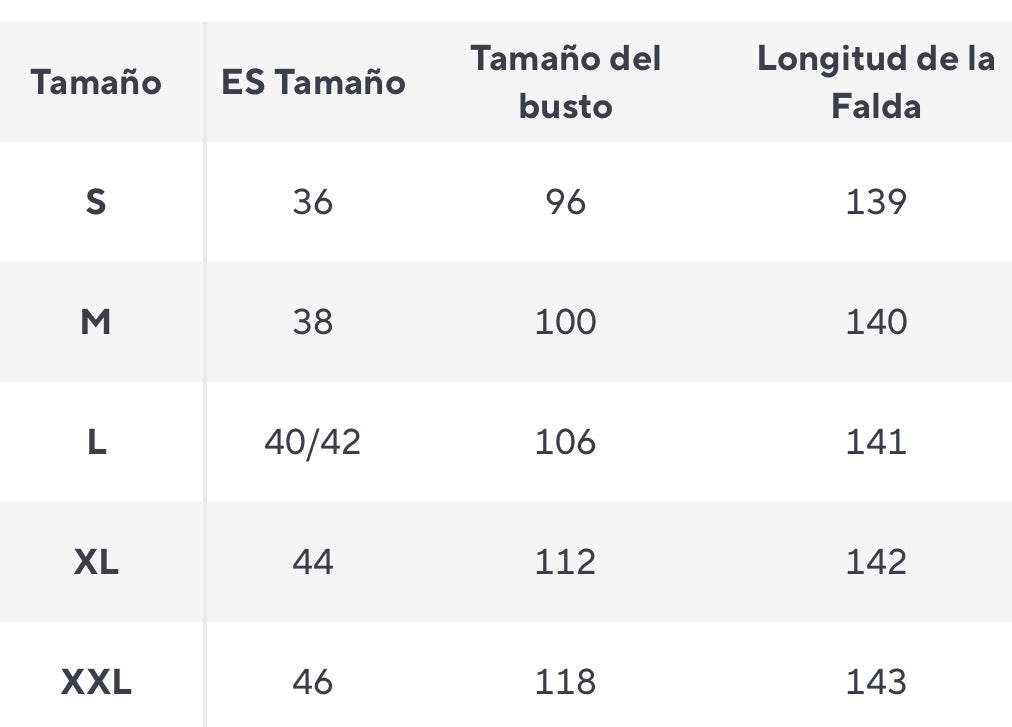Click the M size row label
The height and width of the screenshot is (727, 1012).
click(x=96, y=322)
